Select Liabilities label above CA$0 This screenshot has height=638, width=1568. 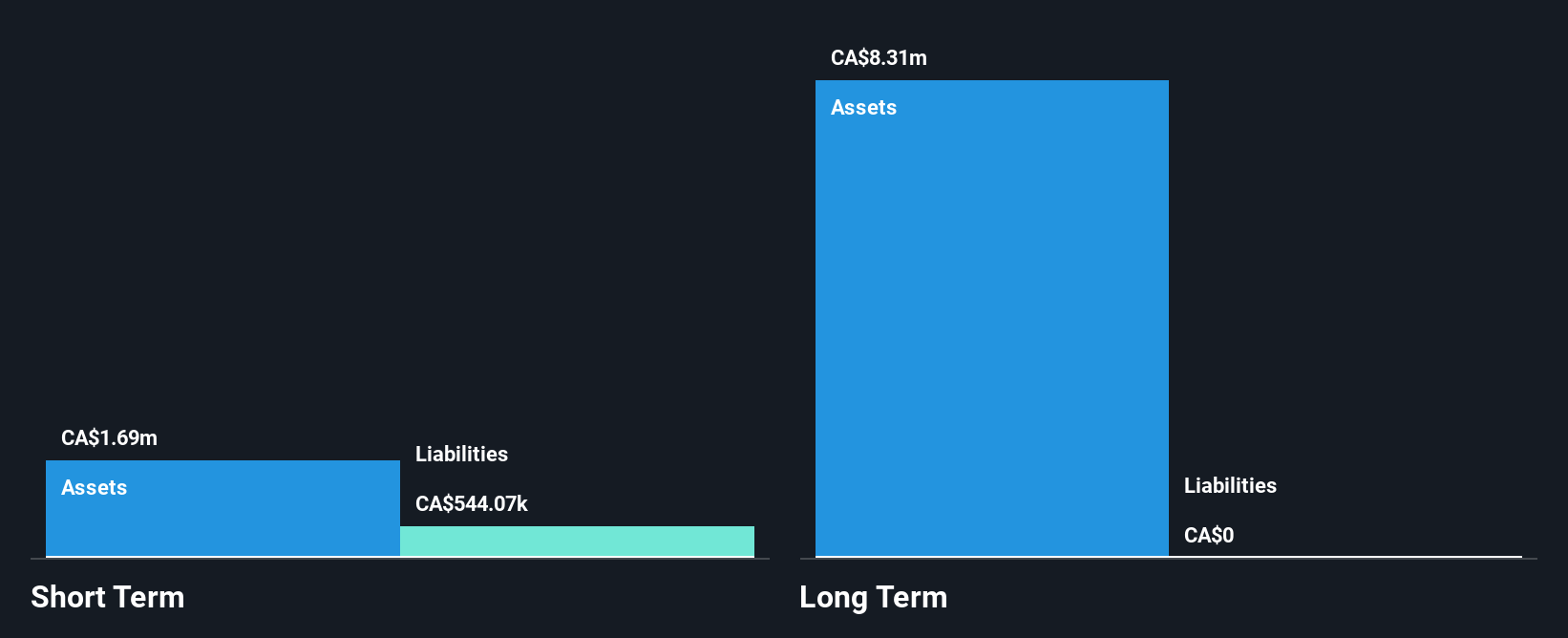(1230, 486)
